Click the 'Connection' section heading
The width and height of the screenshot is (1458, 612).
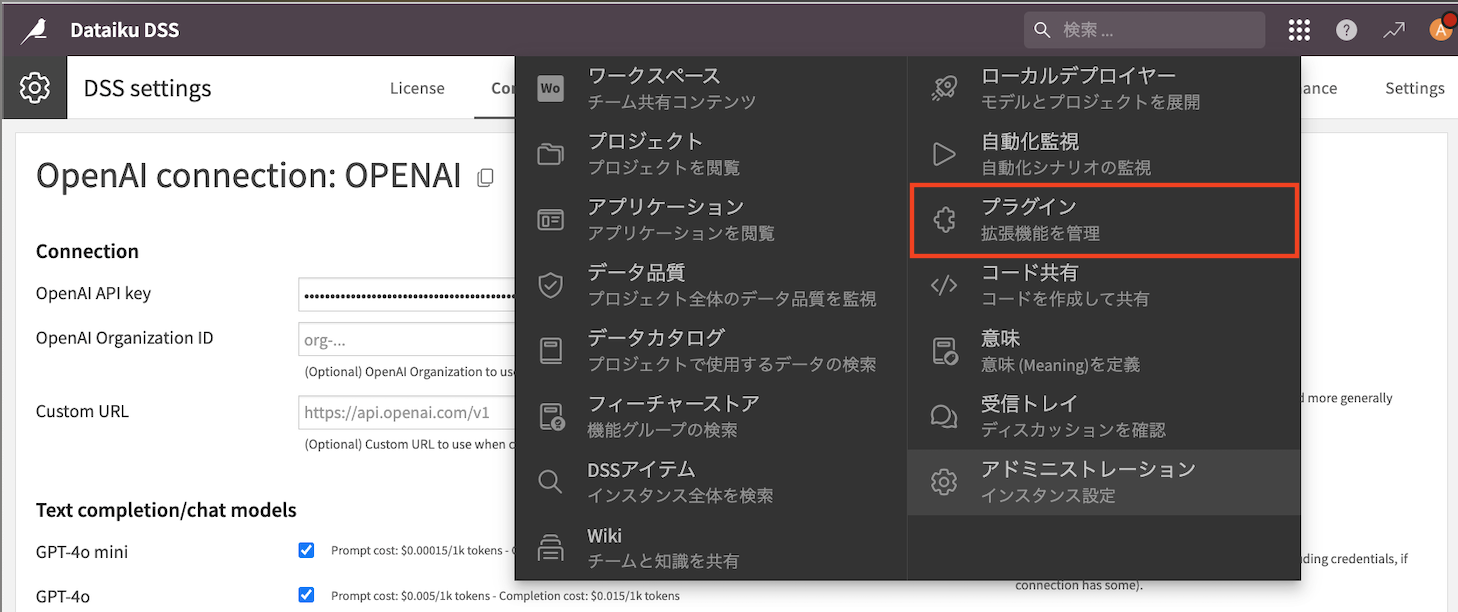tap(87, 251)
